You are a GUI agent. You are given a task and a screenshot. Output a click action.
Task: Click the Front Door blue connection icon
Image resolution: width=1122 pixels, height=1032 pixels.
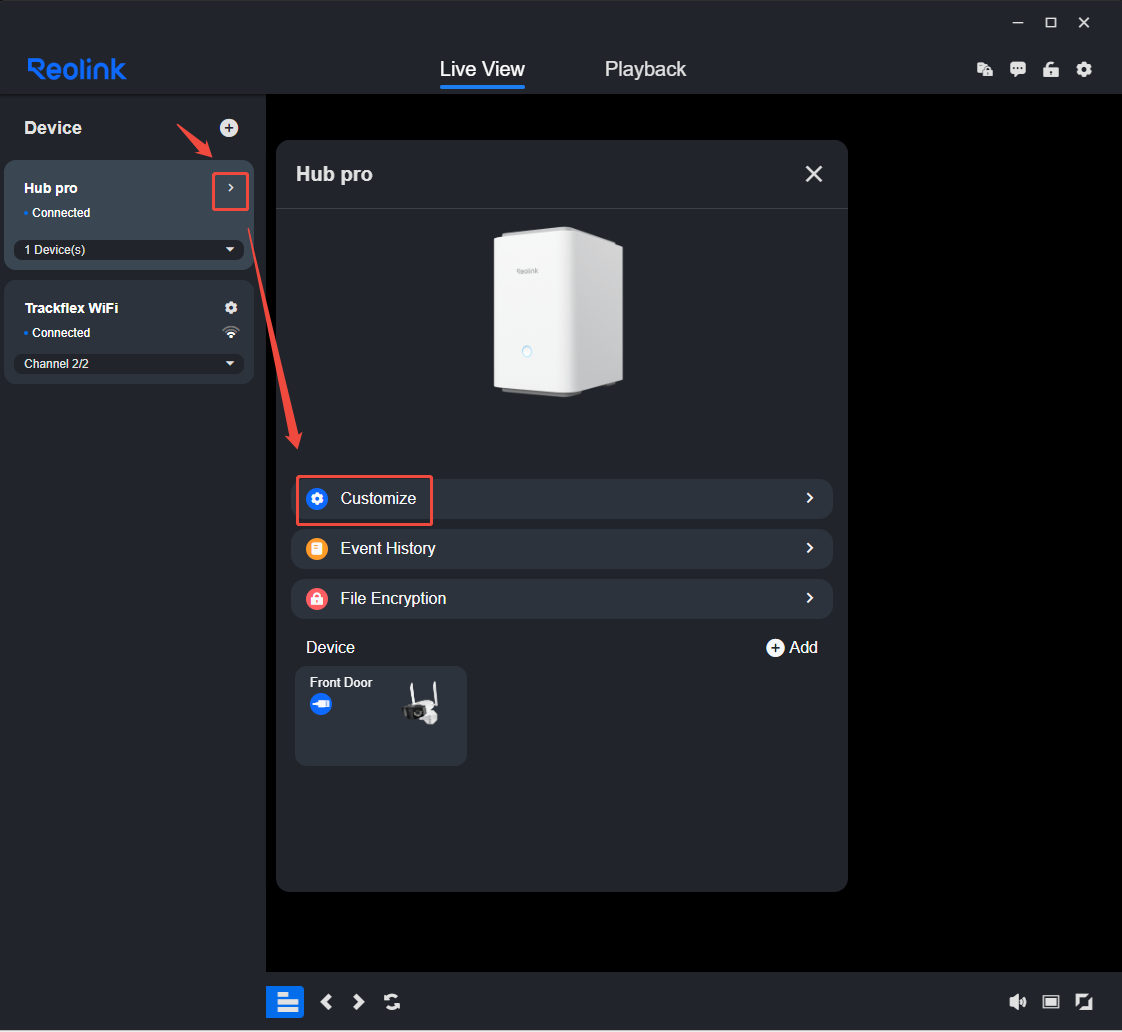321,704
